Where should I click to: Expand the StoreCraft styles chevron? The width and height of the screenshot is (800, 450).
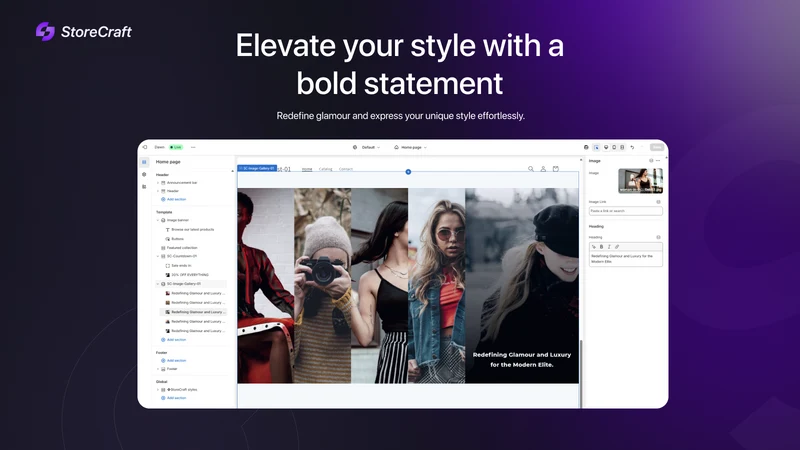158,390
